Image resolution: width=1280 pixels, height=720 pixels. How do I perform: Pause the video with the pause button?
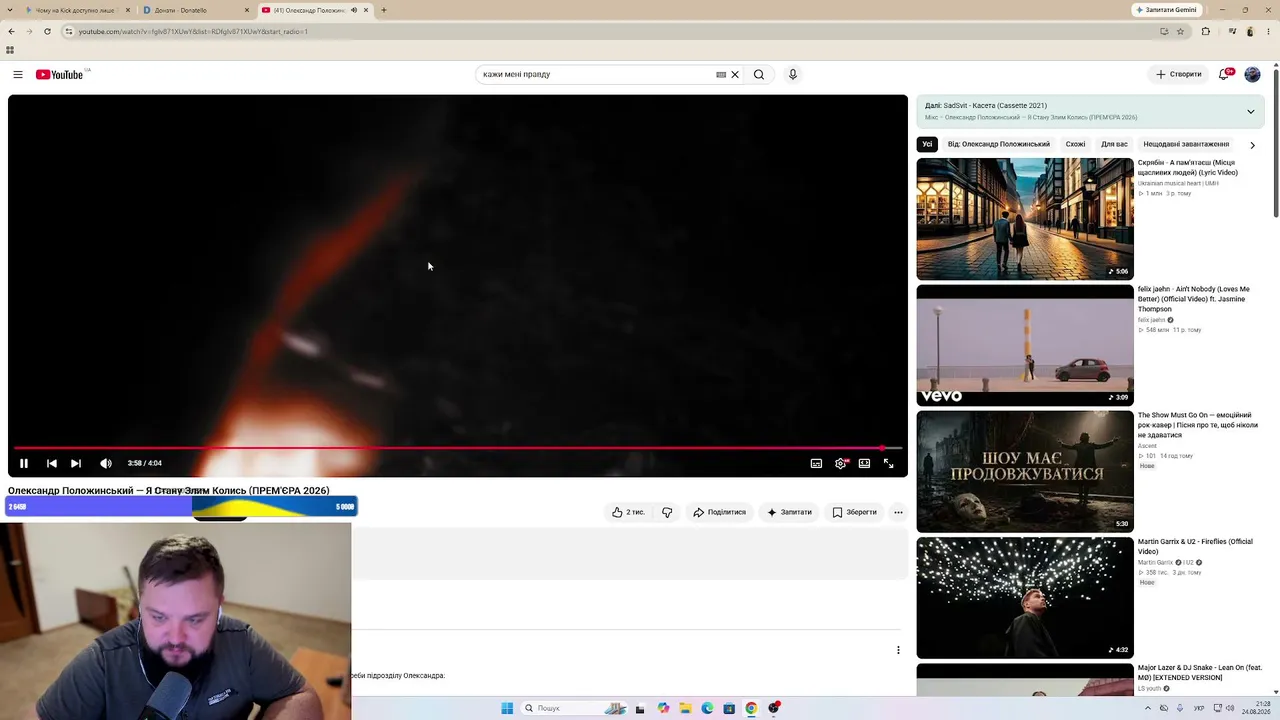(x=24, y=463)
